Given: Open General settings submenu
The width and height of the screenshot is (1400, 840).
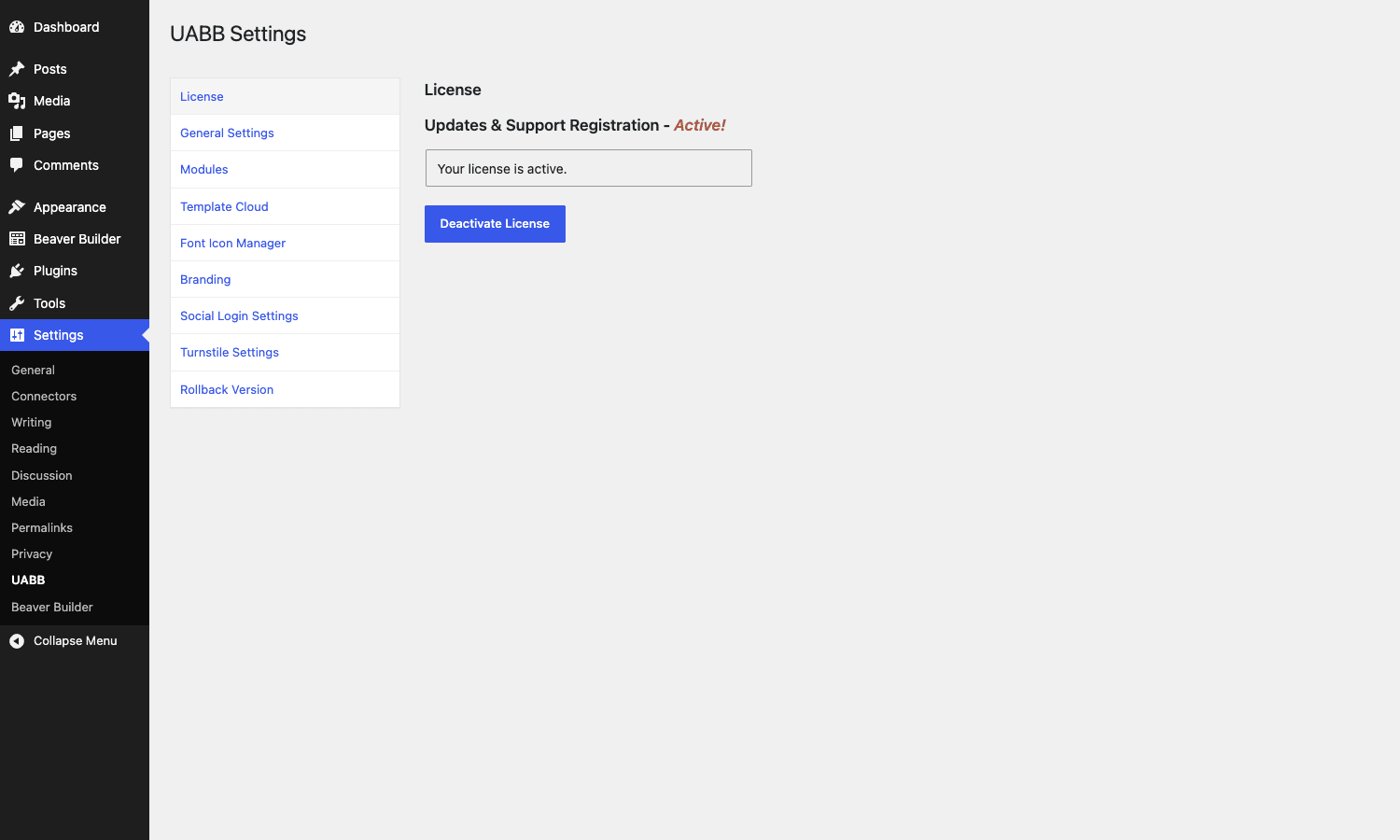Looking at the screenshot, I should (x=33, y=371).
